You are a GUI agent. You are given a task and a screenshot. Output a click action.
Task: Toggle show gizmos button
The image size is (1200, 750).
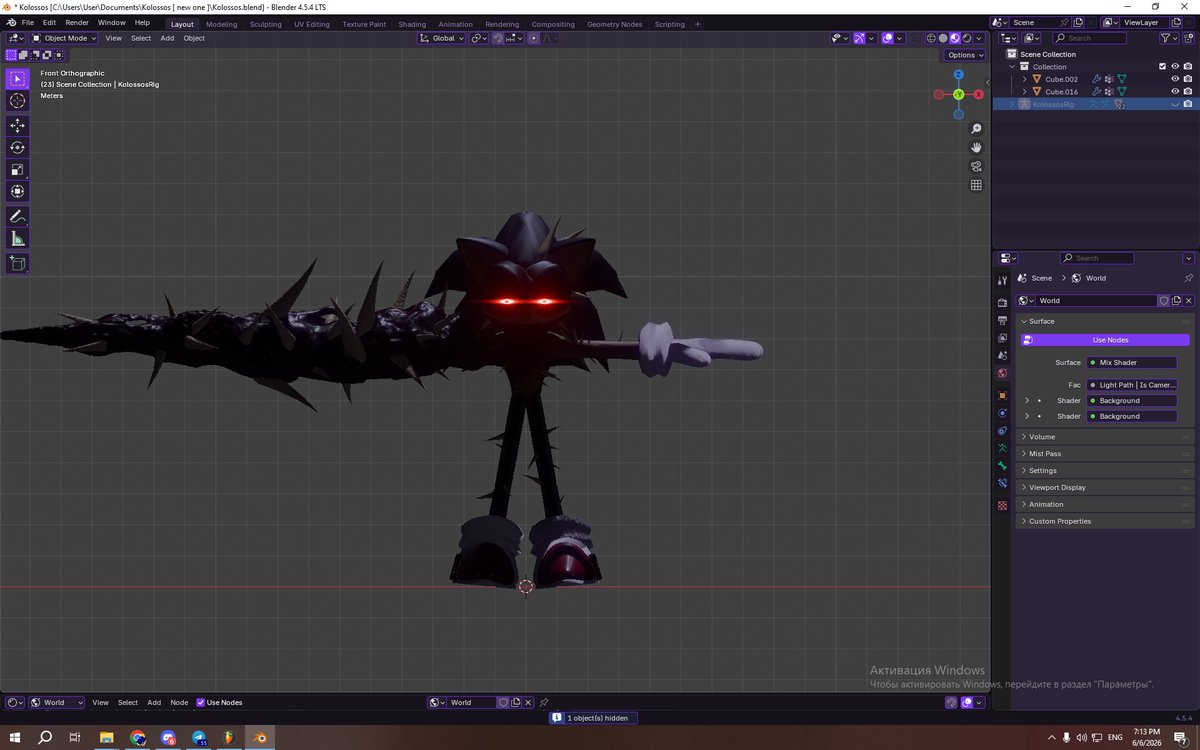859,38
